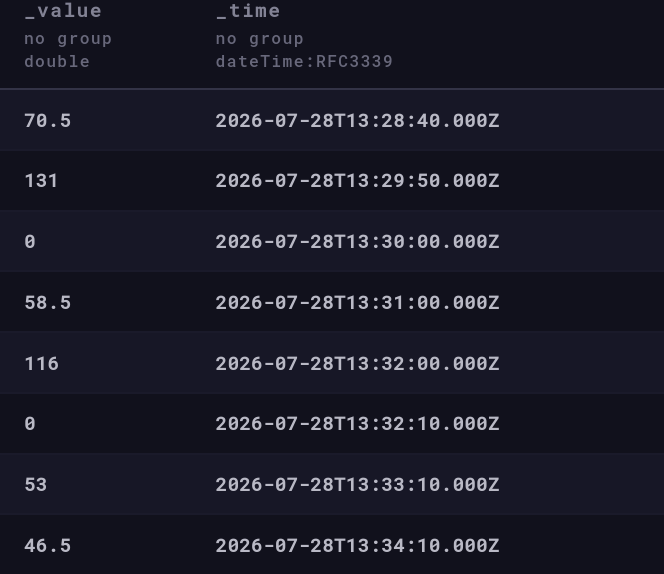Click timestamp 2026-07-28T13:28:40.000Z
This screenshot has height=574, width=664.
pos(357,121)
